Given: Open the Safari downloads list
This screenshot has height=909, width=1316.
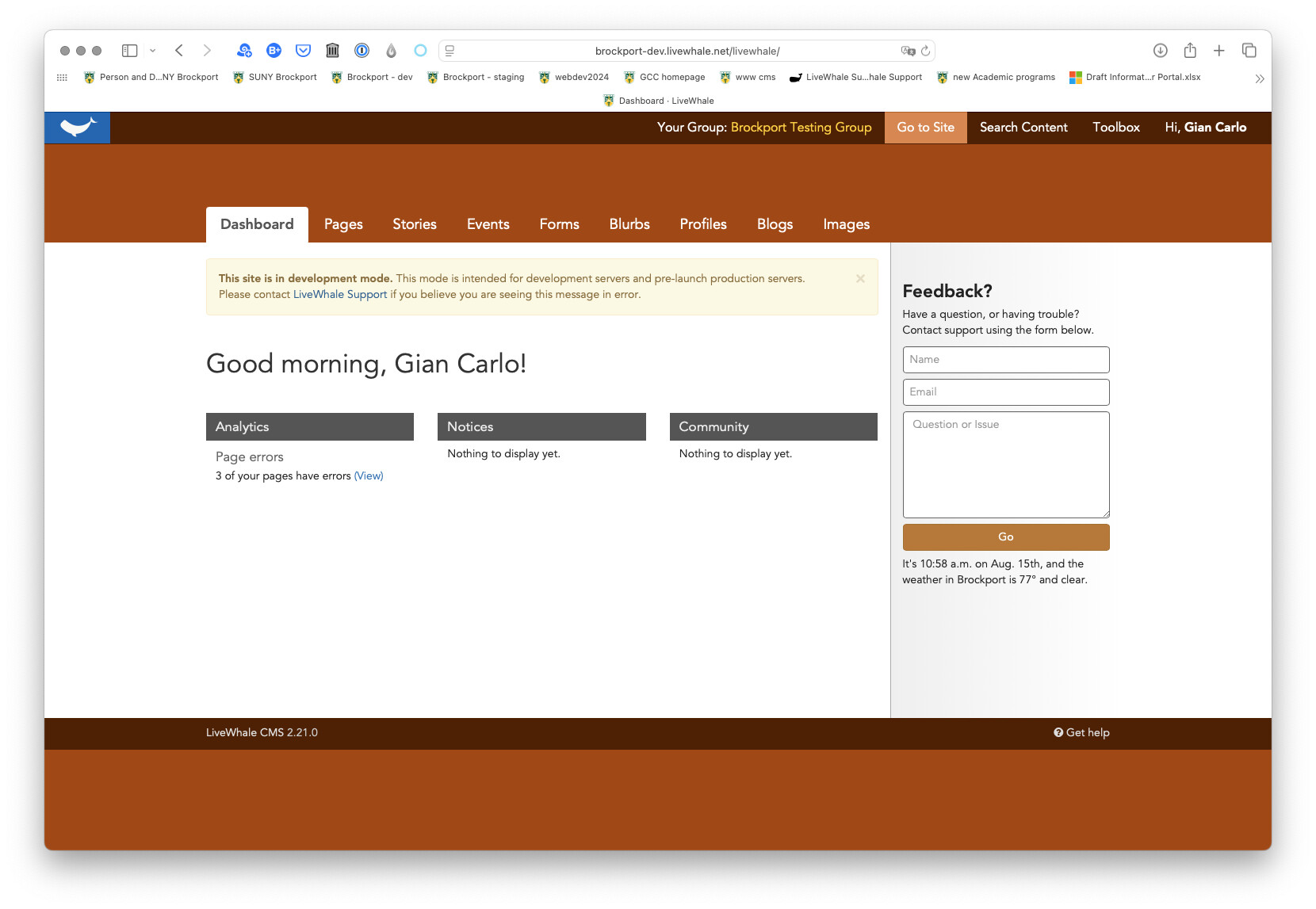Looking at the screenshot, I should pos(1160,51).
